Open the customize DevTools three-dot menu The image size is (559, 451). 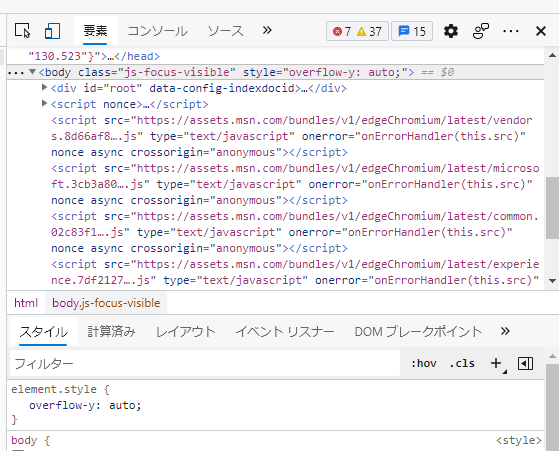[511, 31]
